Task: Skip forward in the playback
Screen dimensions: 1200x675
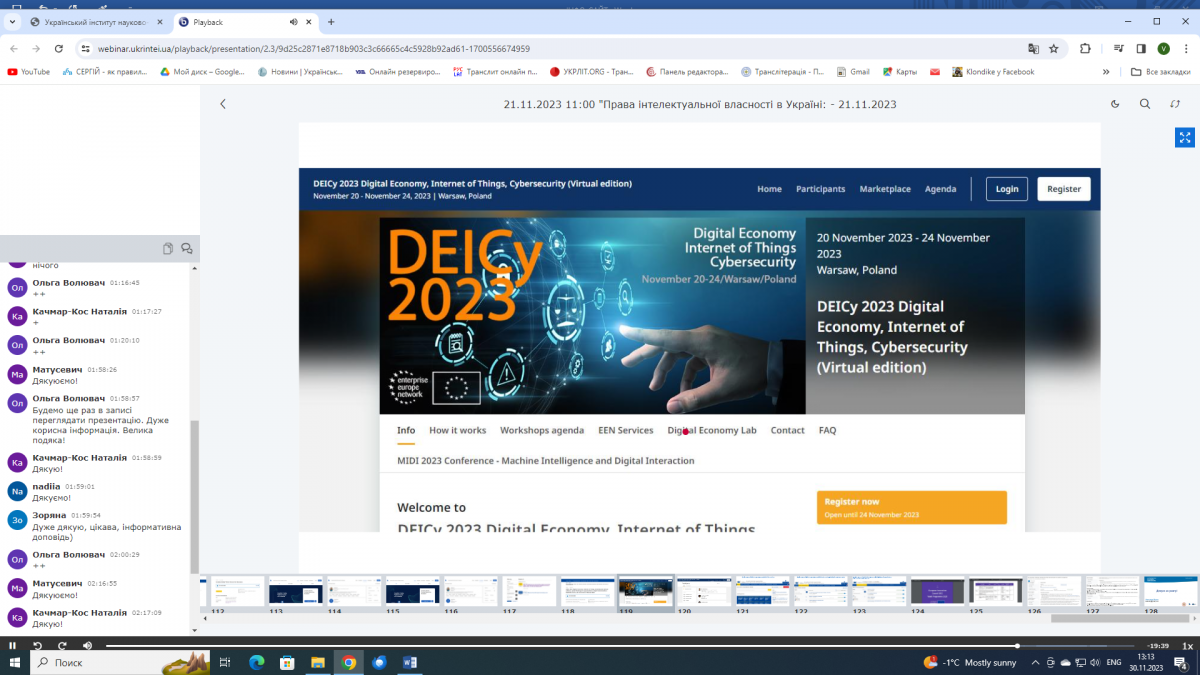Action: 62,646
